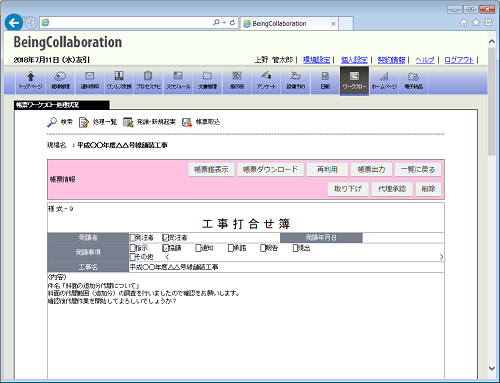Click ヘルプ link
500x383 pixels.
click(425, 60)
